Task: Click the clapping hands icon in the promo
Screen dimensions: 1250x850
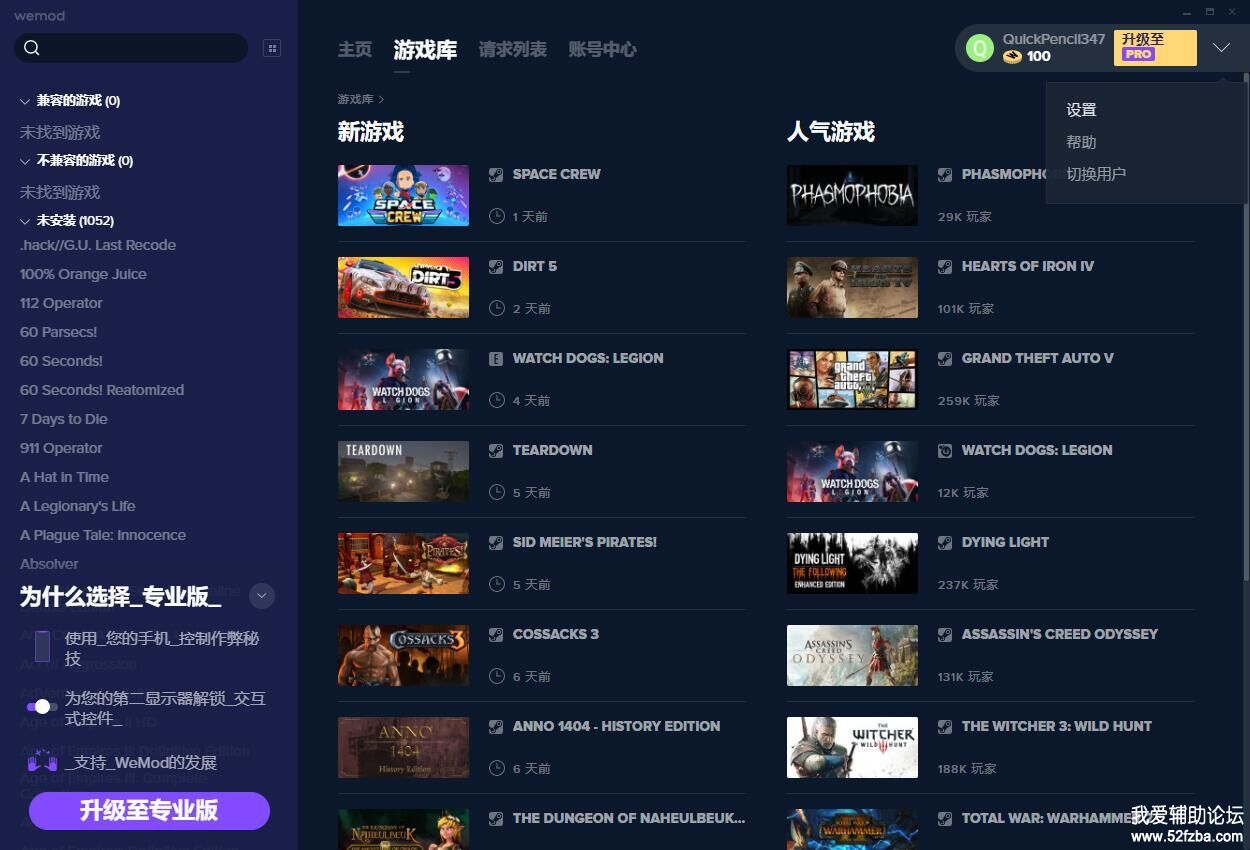Action: coord(42,762)
